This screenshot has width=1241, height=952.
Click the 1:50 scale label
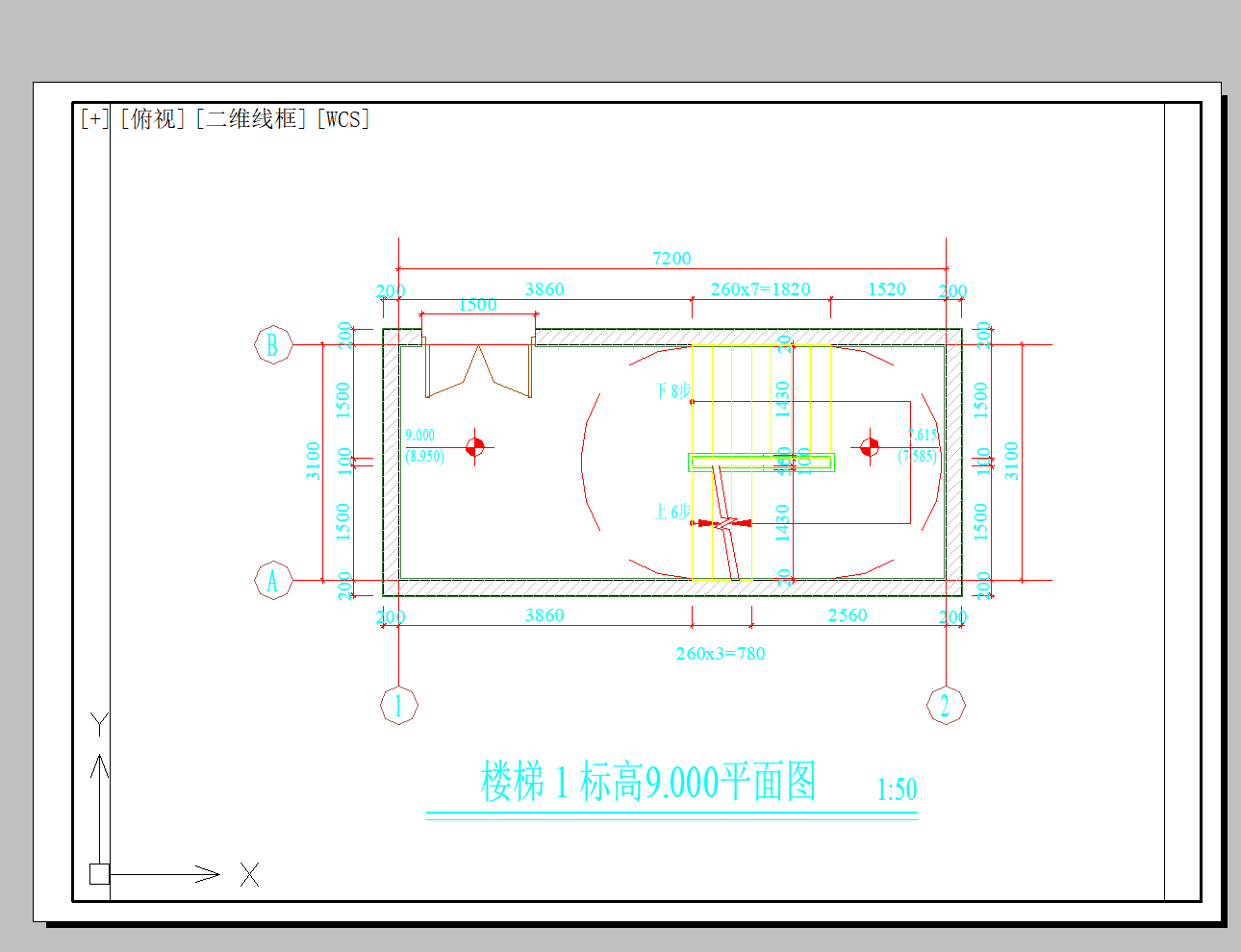tap(895, 789)
